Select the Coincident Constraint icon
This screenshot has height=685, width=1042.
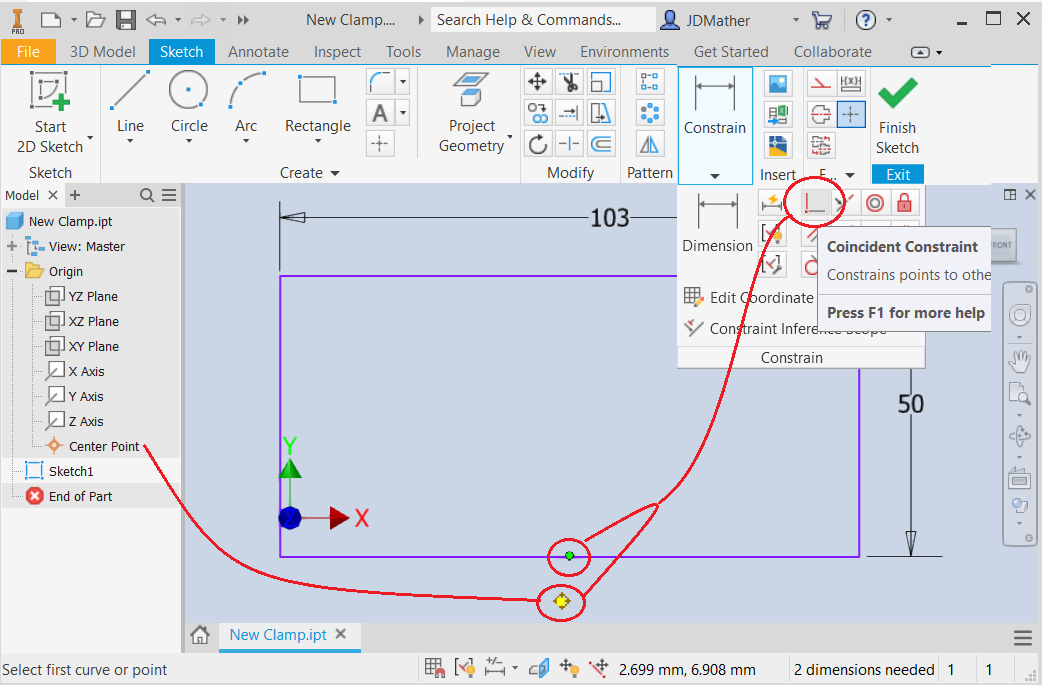[814, 203]
